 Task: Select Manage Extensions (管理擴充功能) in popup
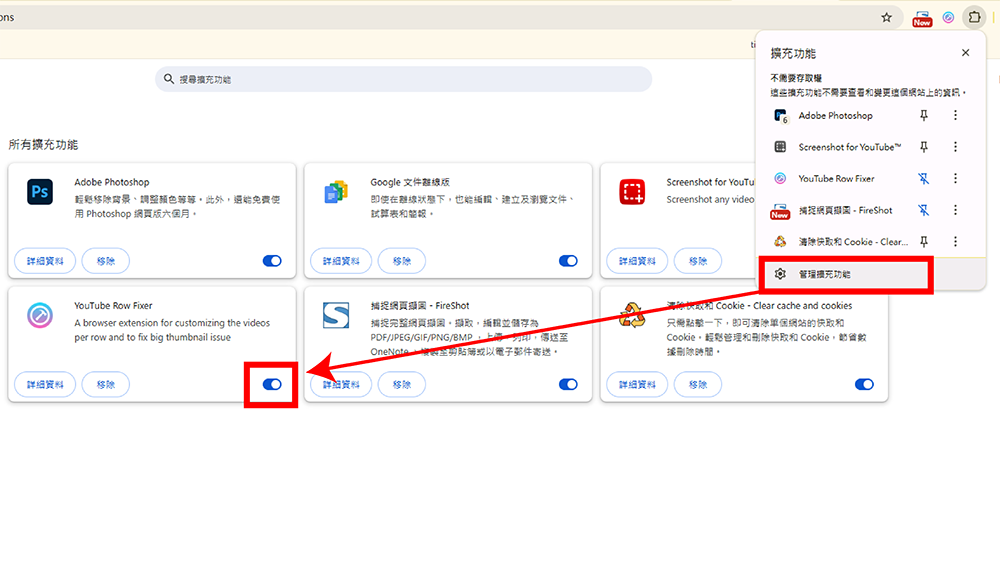(x=824, y=274)
